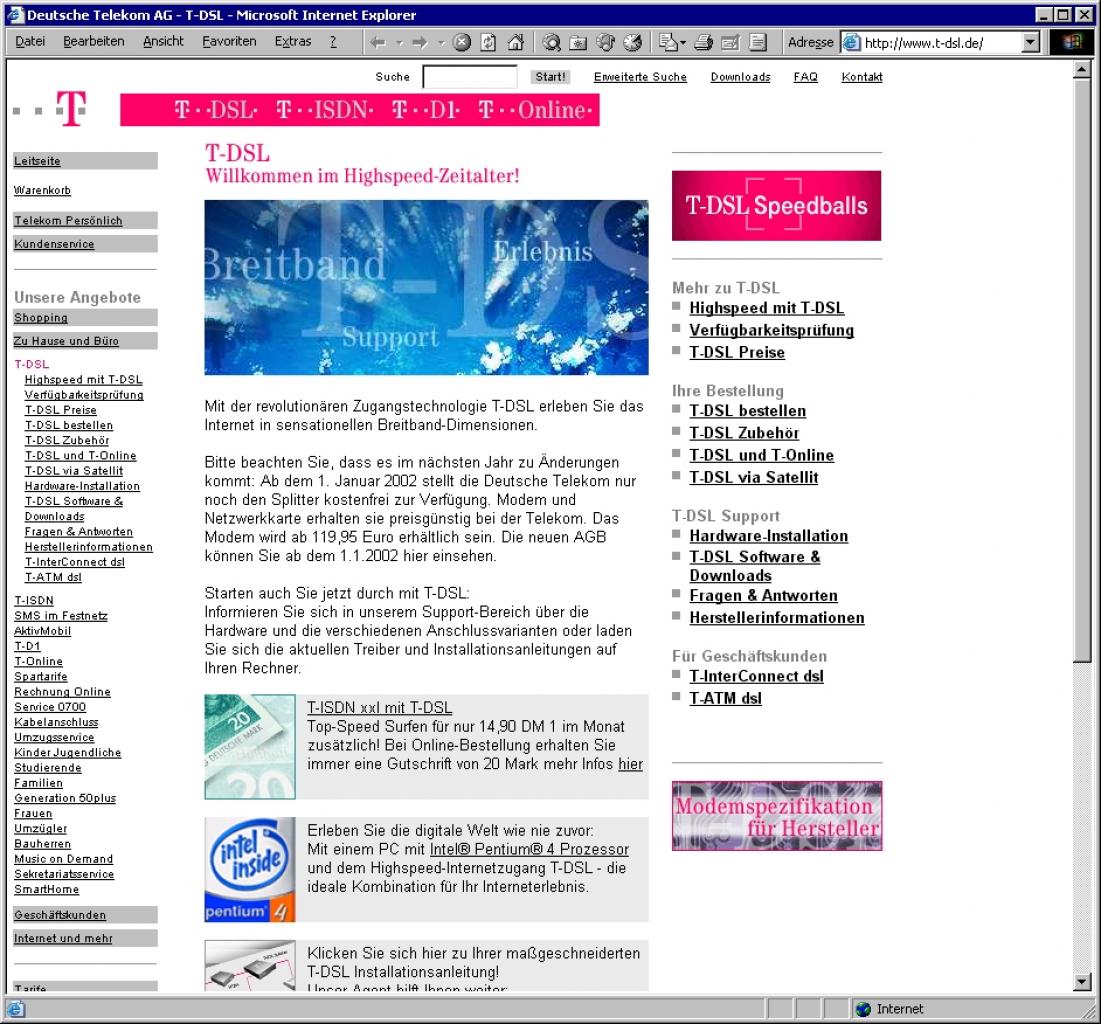Open the ? help menu
1101x1024 pixels.
click(333, 41)
